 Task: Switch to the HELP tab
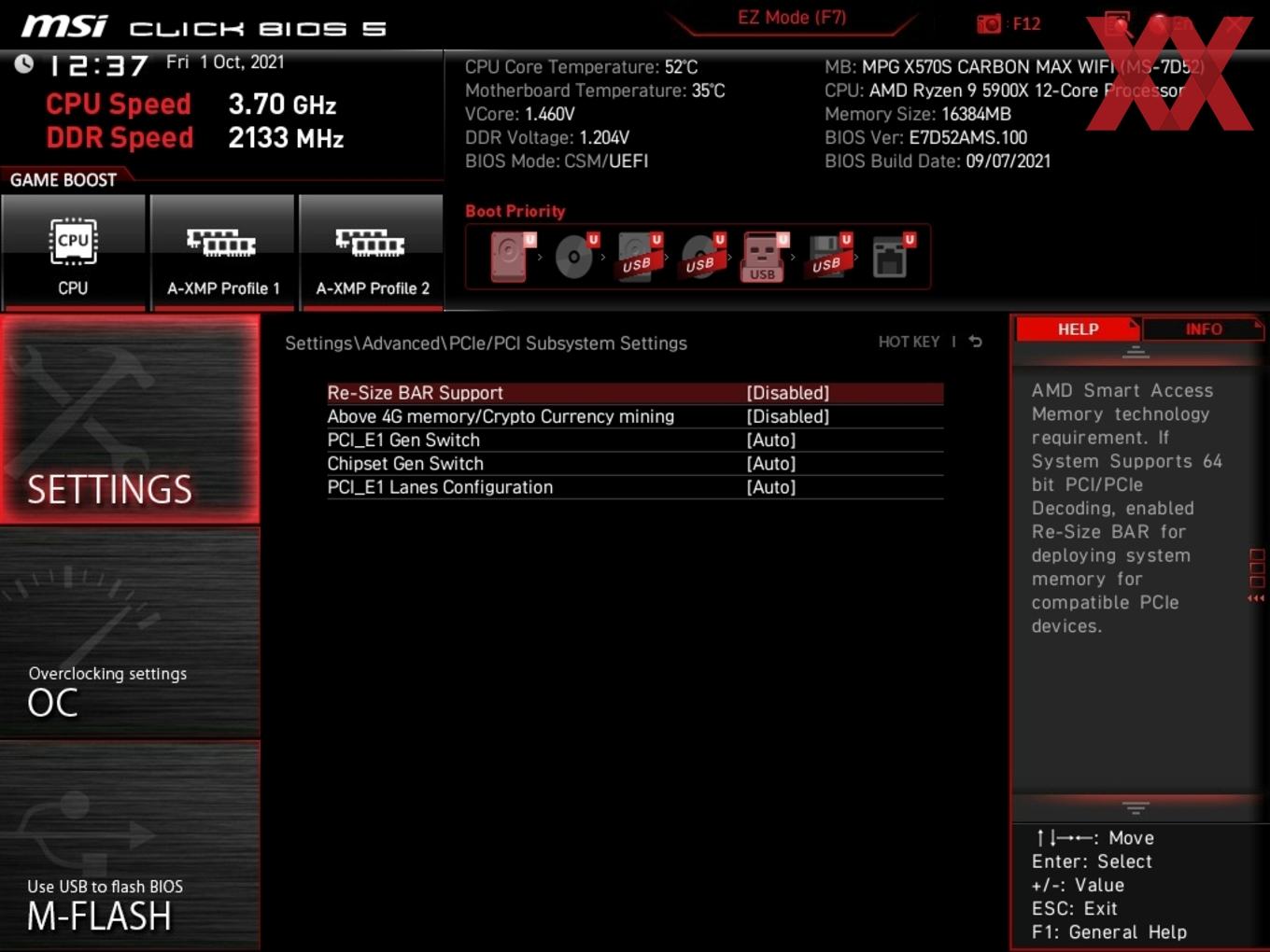pyautogui.click(x=1078, y=329)
